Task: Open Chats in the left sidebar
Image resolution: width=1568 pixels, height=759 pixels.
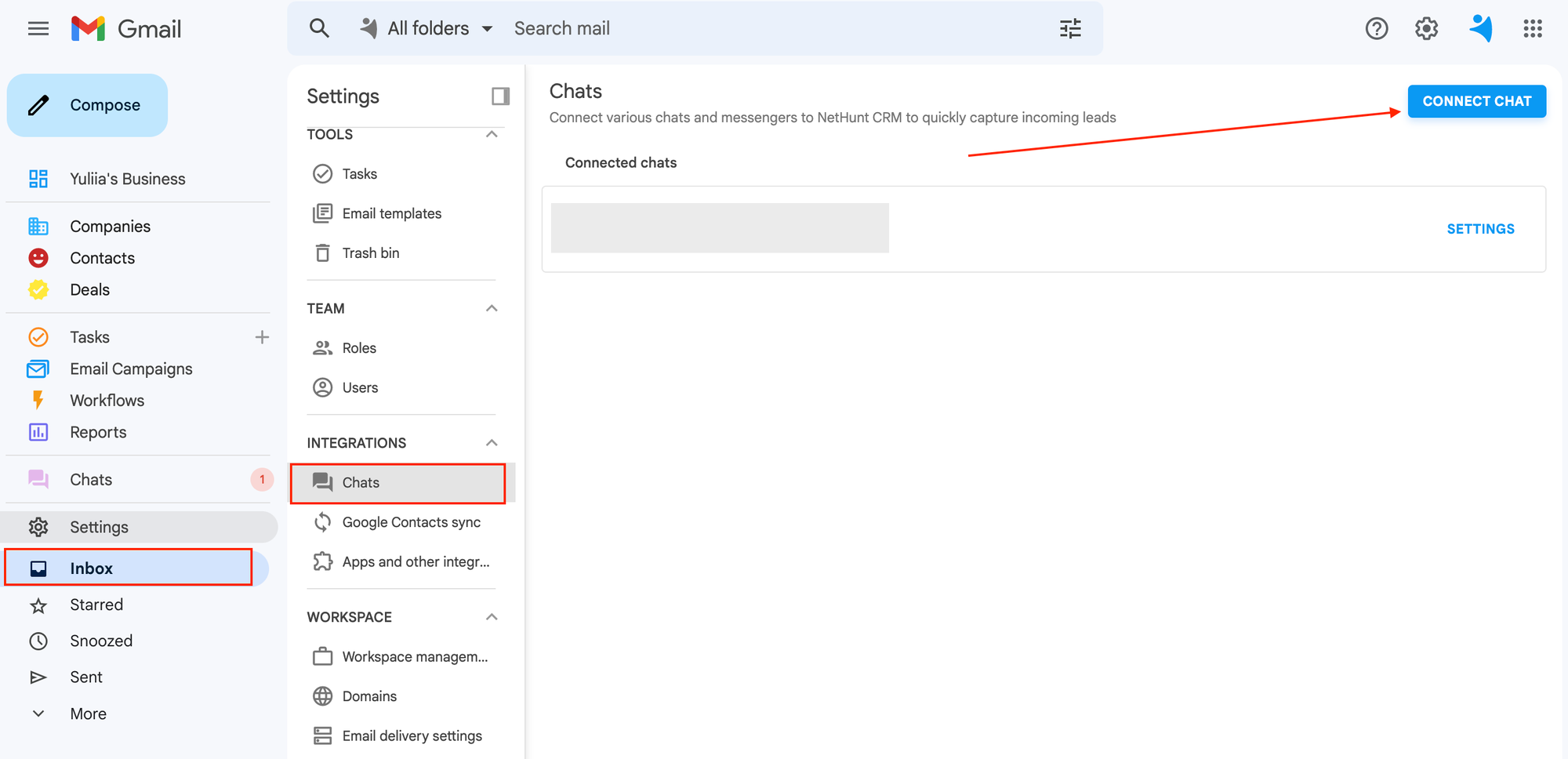Action: (x=91, y=479)
